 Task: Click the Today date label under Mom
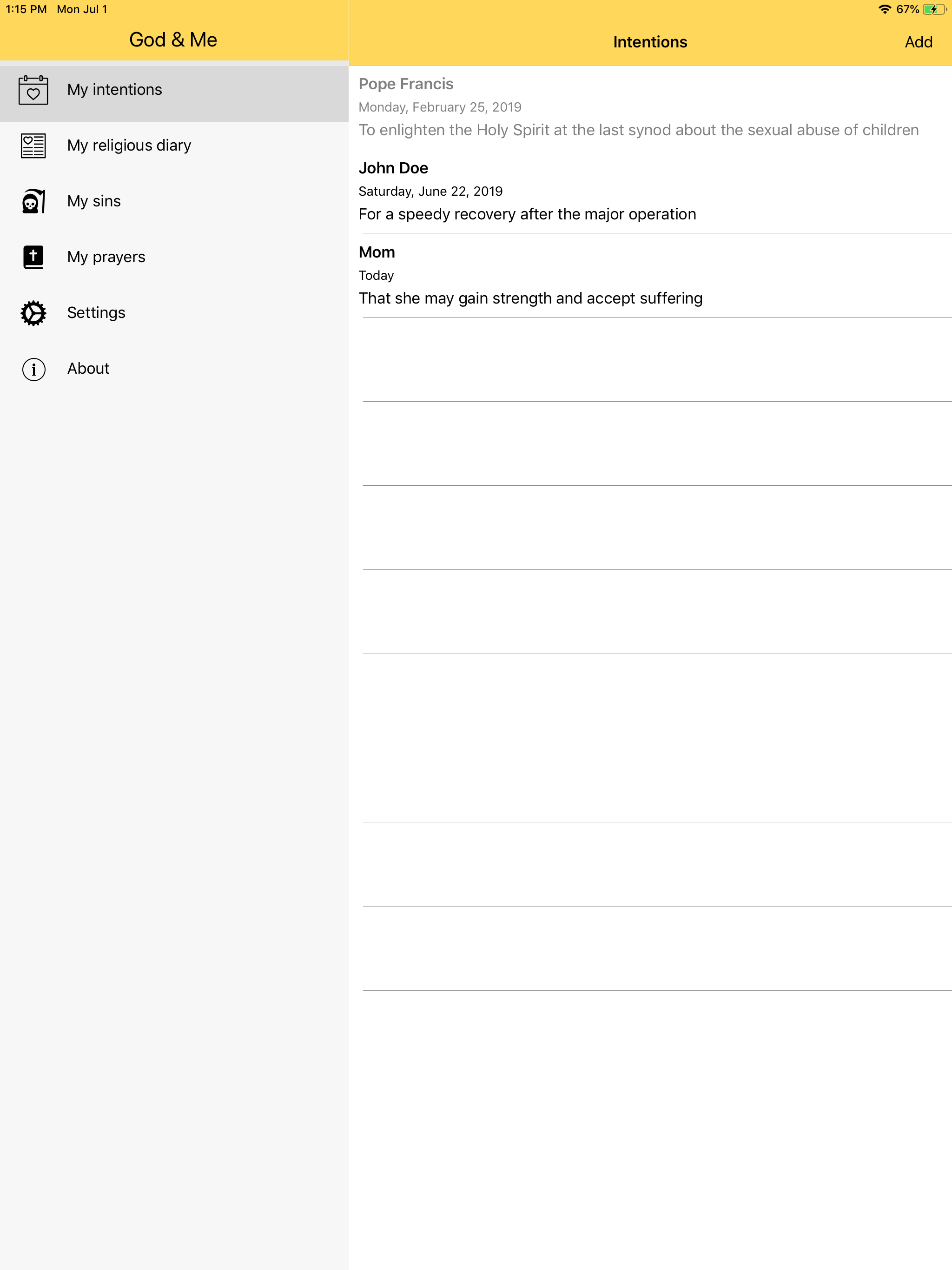[x=376, y=276]
